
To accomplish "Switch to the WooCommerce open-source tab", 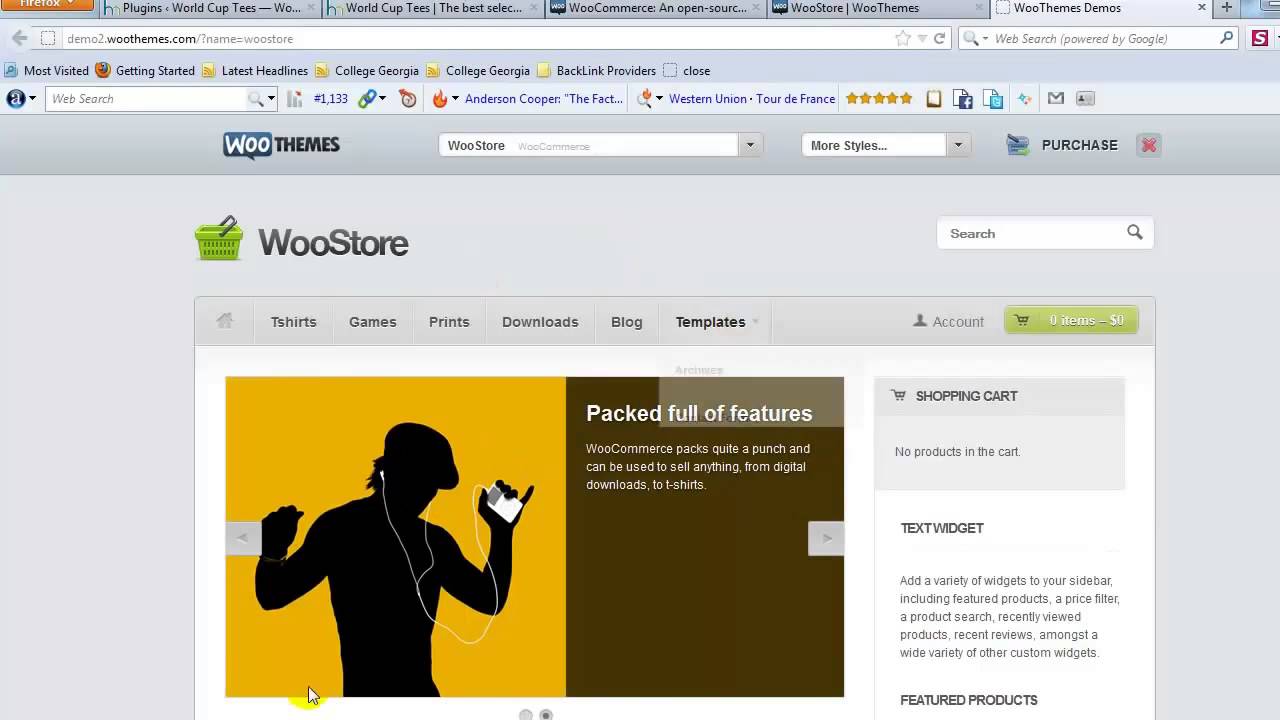I will click(x=657, y=8).
